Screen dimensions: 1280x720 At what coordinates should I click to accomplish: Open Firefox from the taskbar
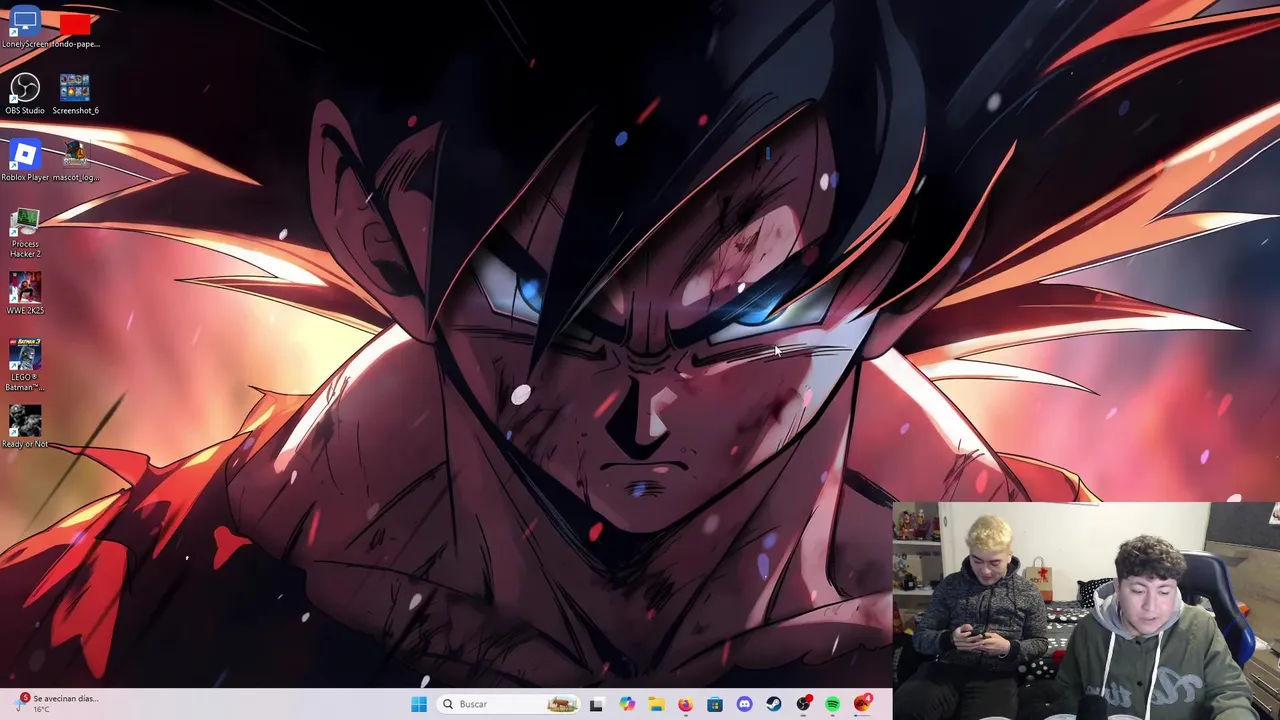(685, 704)
